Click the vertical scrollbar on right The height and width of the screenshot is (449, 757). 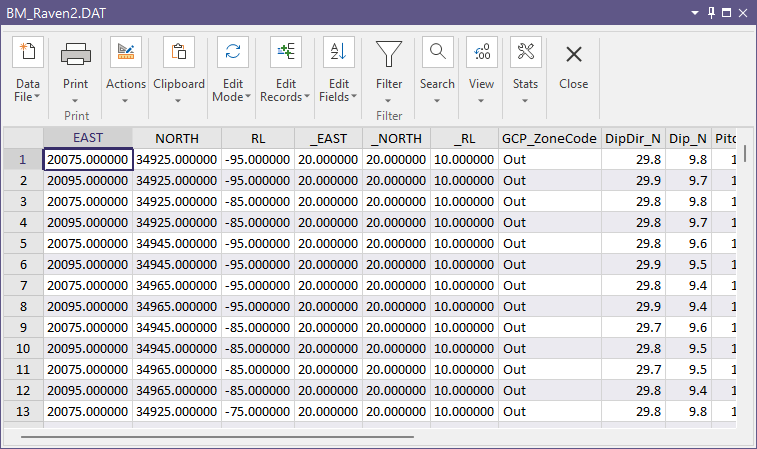pyautogui.click(x=745, y=154)
